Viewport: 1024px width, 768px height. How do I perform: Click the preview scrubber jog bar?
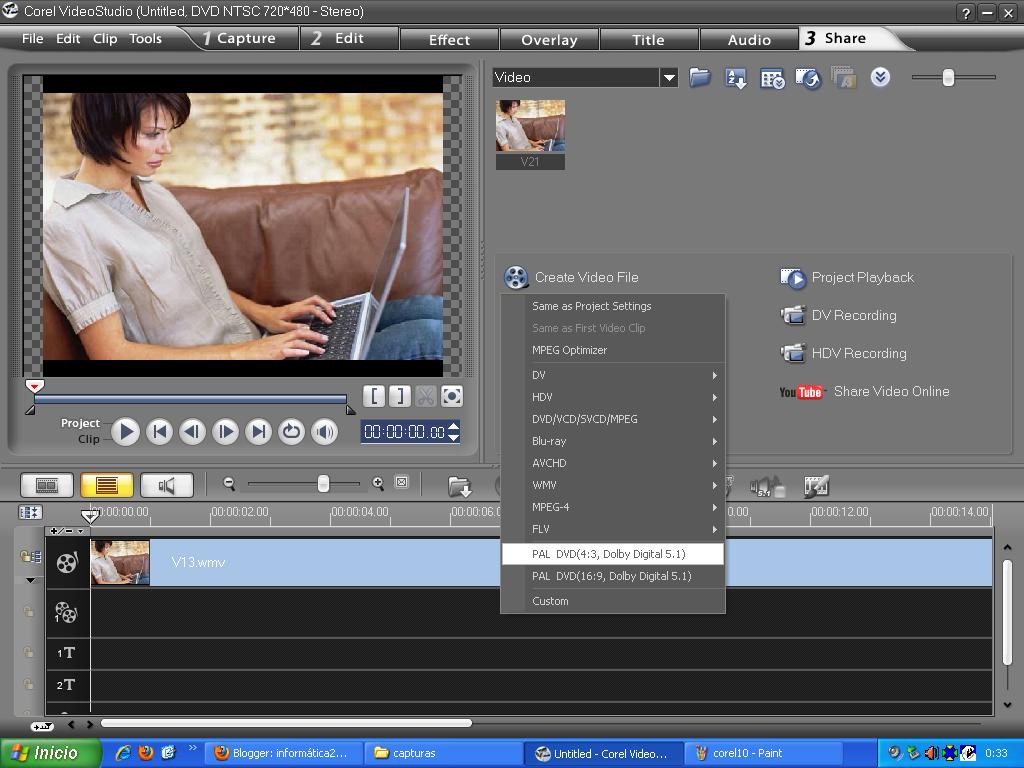click(x=190, y=398)
